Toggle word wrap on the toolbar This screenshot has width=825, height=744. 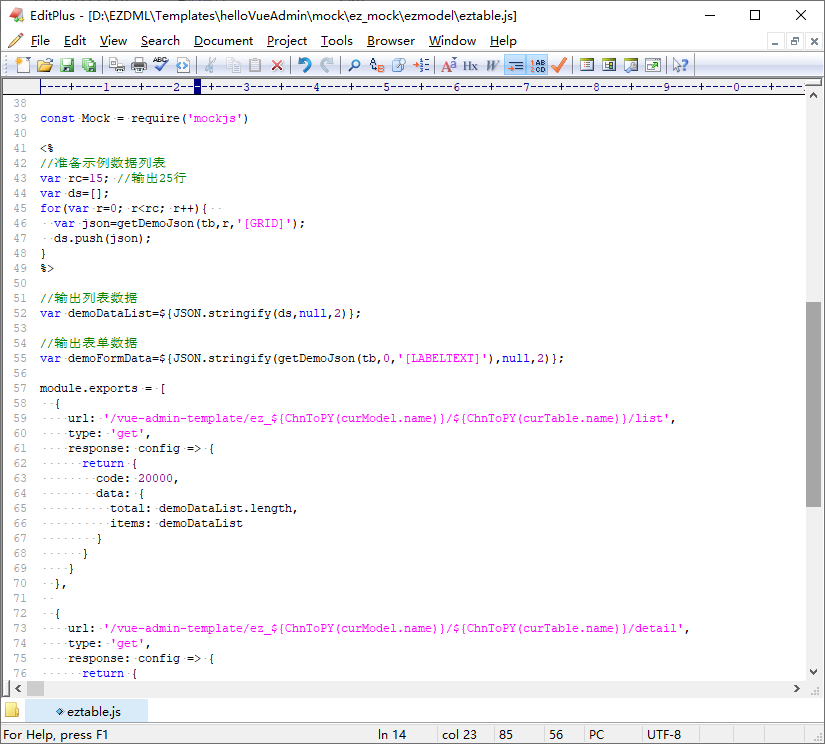pos(516,64)
